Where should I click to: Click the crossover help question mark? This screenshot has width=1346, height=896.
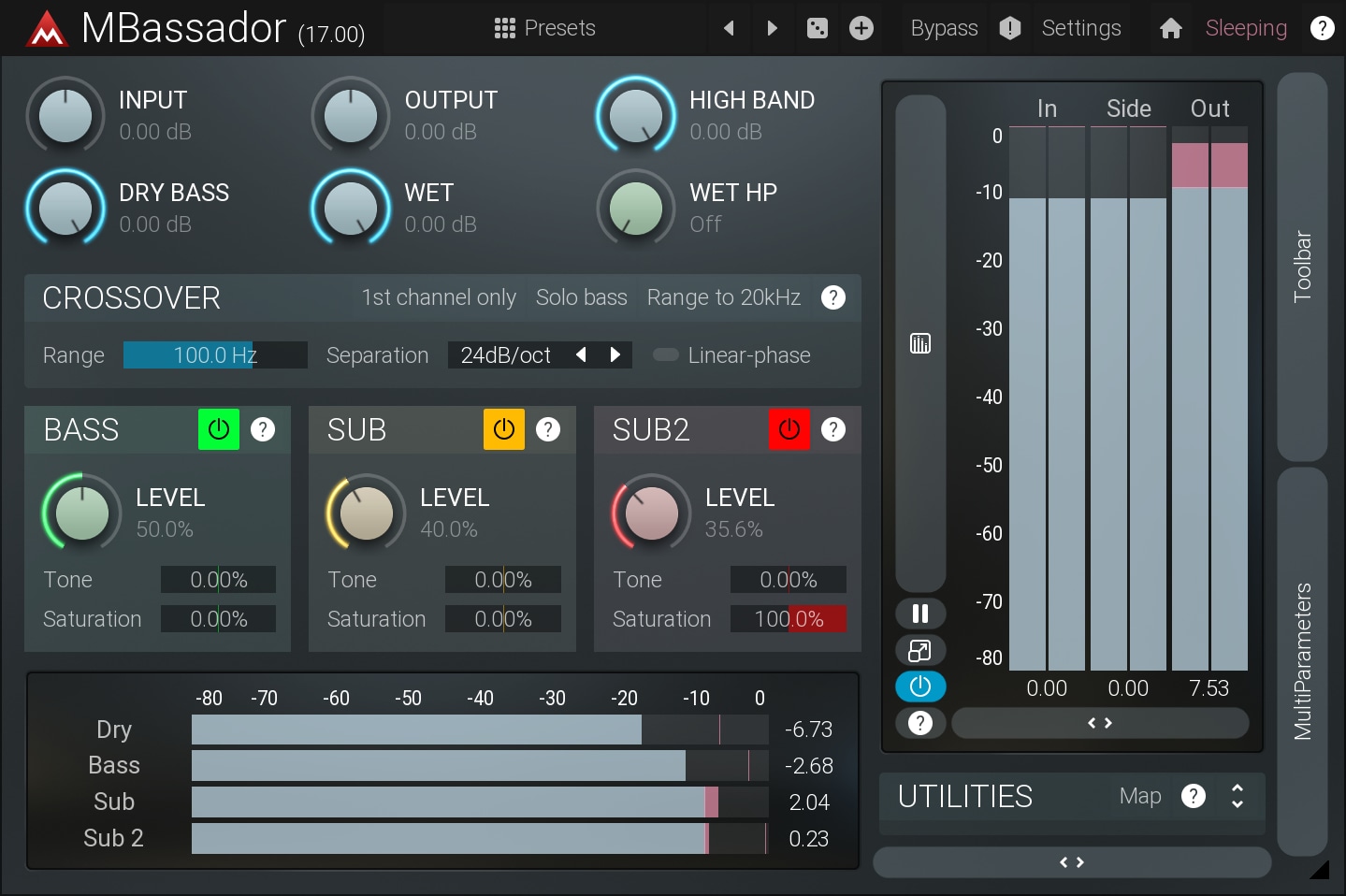832,297
